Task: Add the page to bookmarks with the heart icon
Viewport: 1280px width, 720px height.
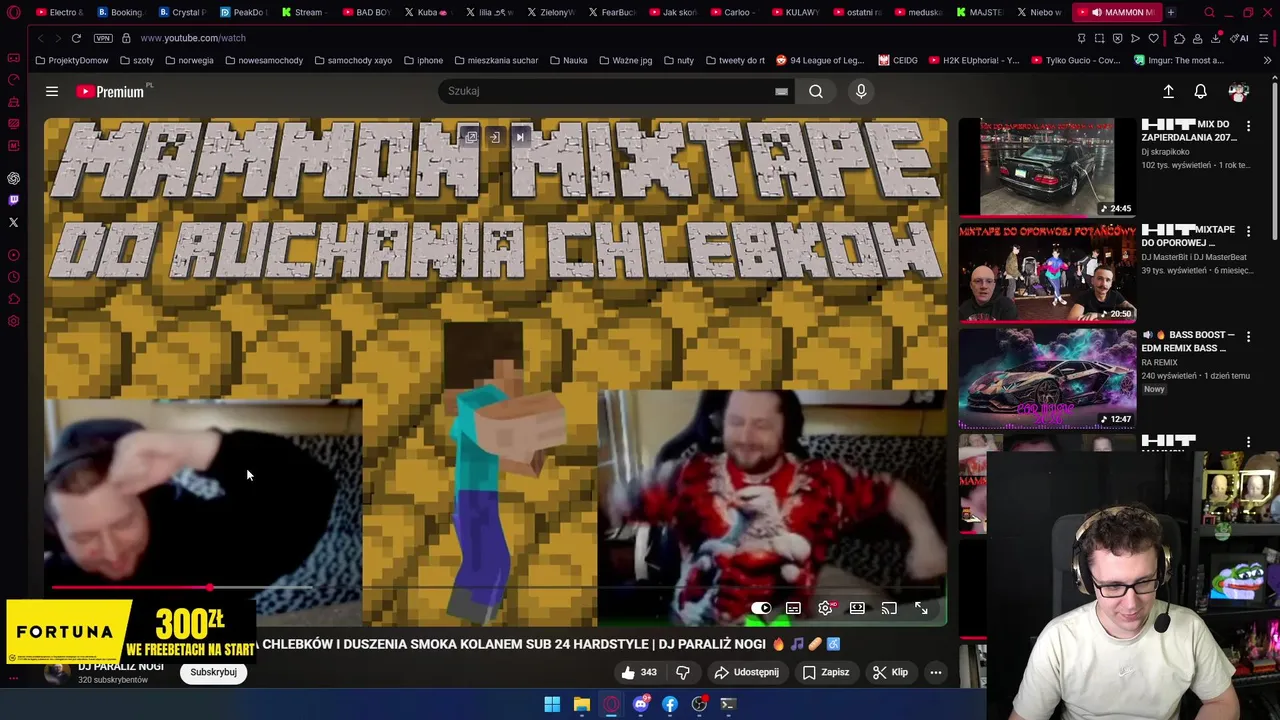Action: click(1153, 38)
